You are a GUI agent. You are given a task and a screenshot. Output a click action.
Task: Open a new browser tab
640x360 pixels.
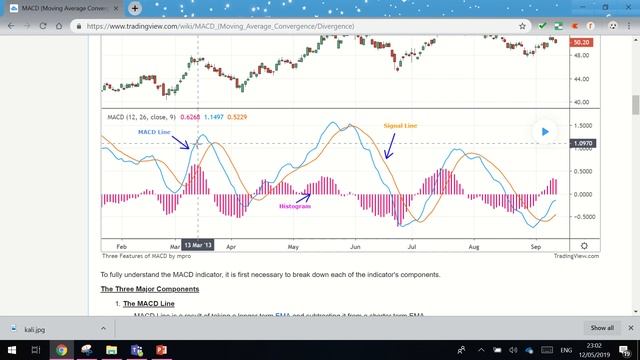(135, 8)
